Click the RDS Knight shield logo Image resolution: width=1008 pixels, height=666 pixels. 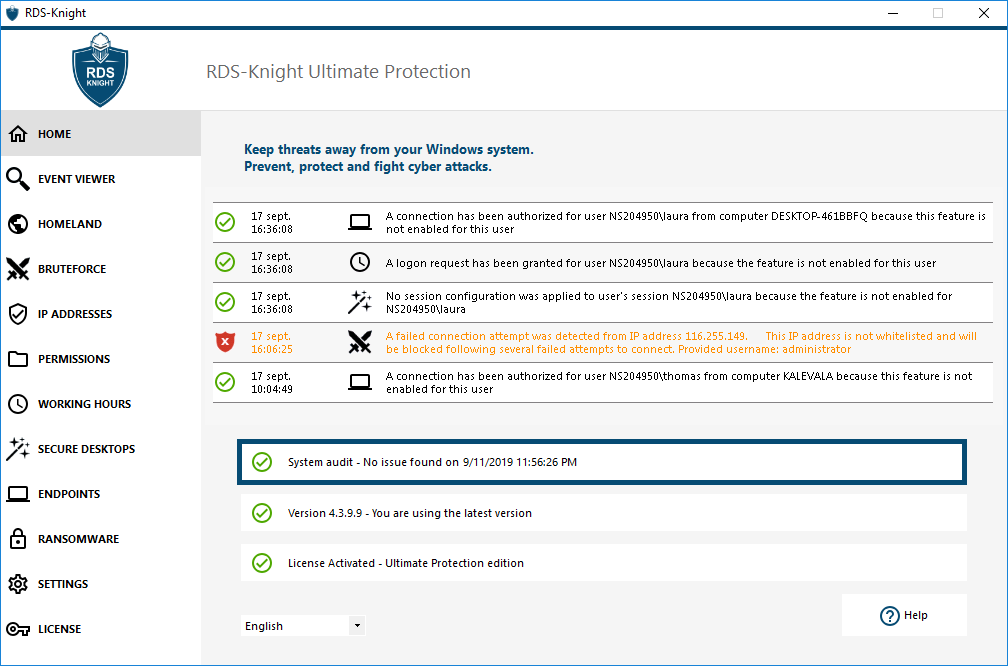(100, 70)
